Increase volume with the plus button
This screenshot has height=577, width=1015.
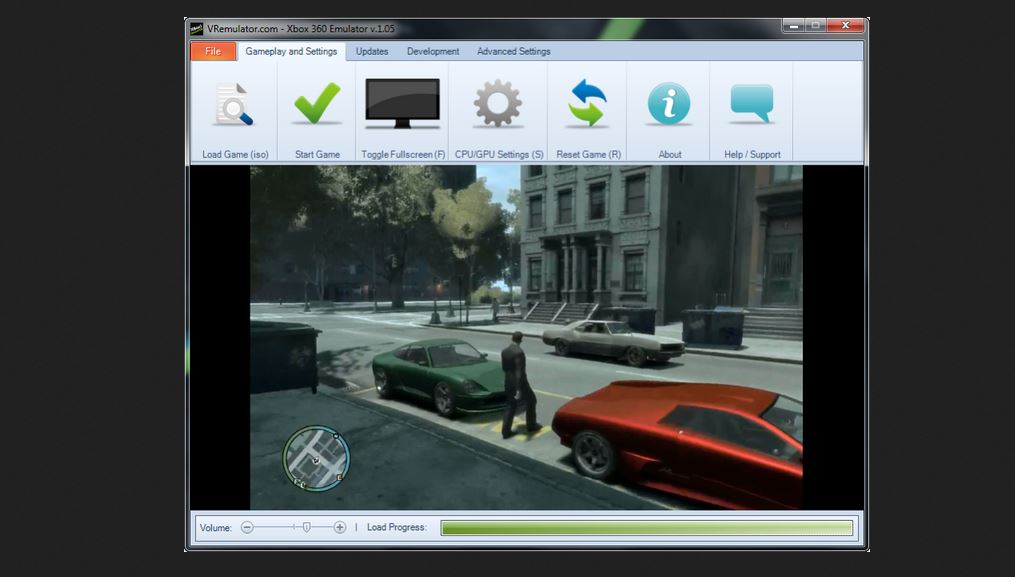(x=339, y=527)
